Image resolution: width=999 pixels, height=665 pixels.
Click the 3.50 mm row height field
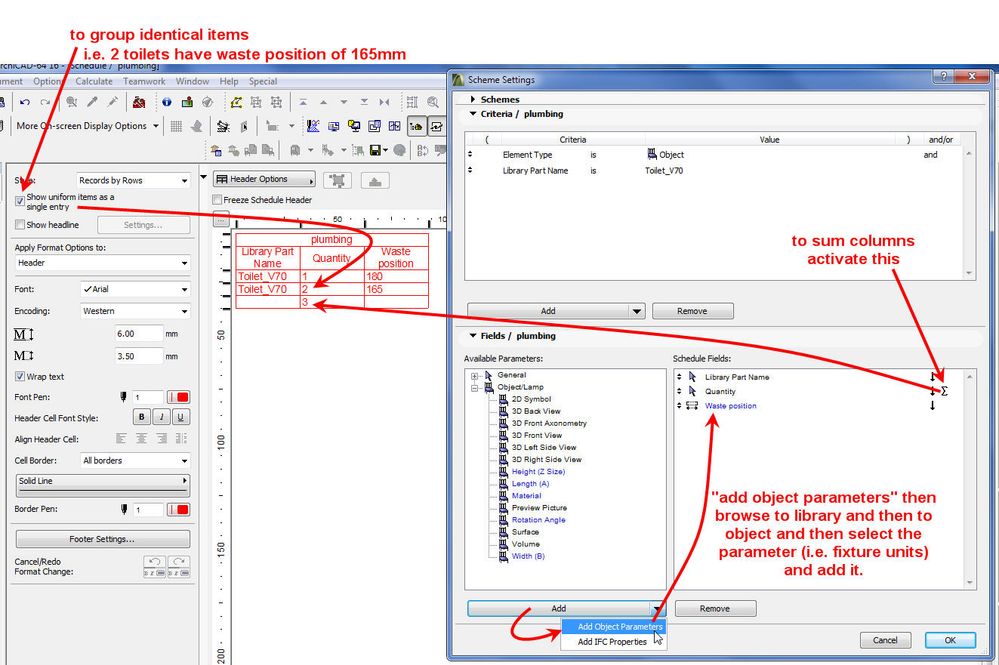click(x=138, y=356)
